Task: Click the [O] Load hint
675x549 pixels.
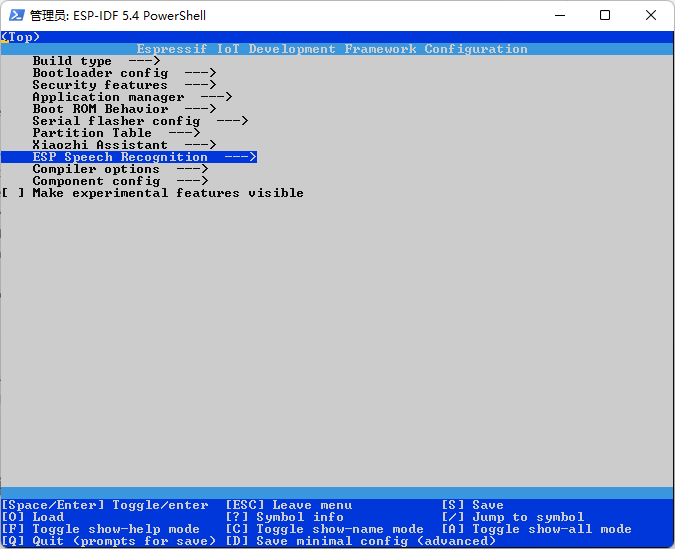Action: click(33, 517)
